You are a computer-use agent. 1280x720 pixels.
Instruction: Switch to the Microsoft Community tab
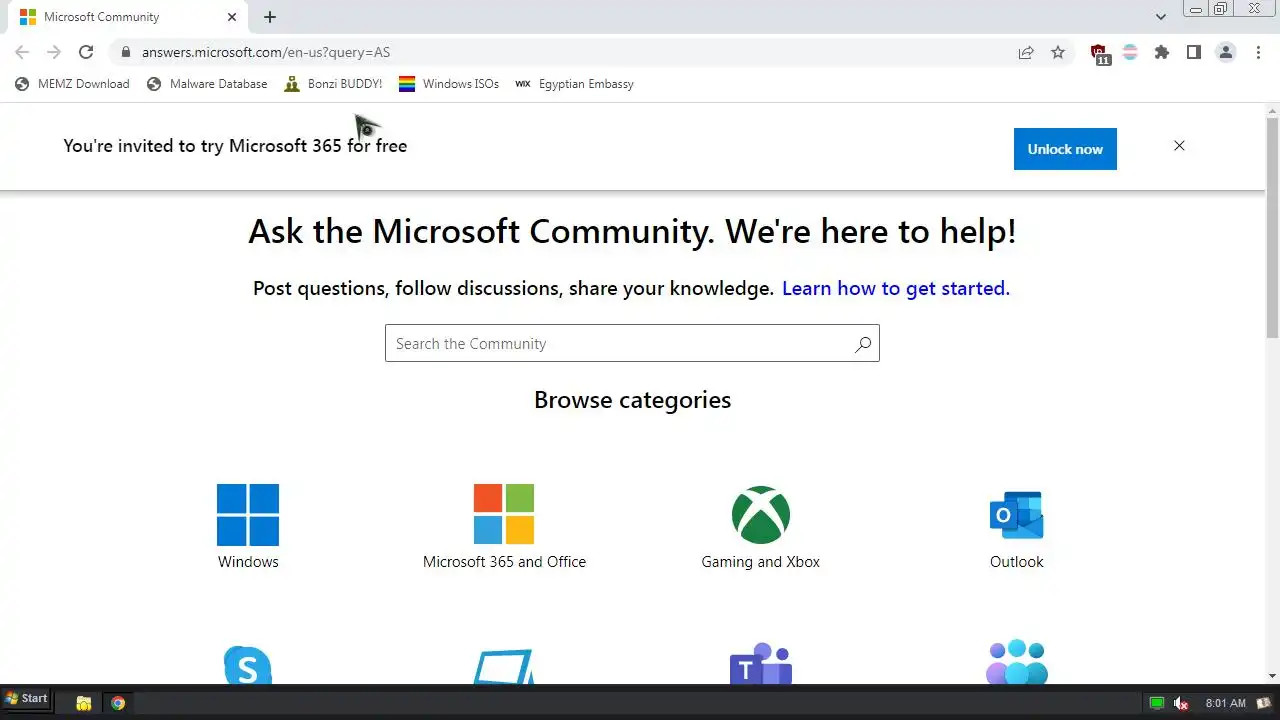point(130,17)
